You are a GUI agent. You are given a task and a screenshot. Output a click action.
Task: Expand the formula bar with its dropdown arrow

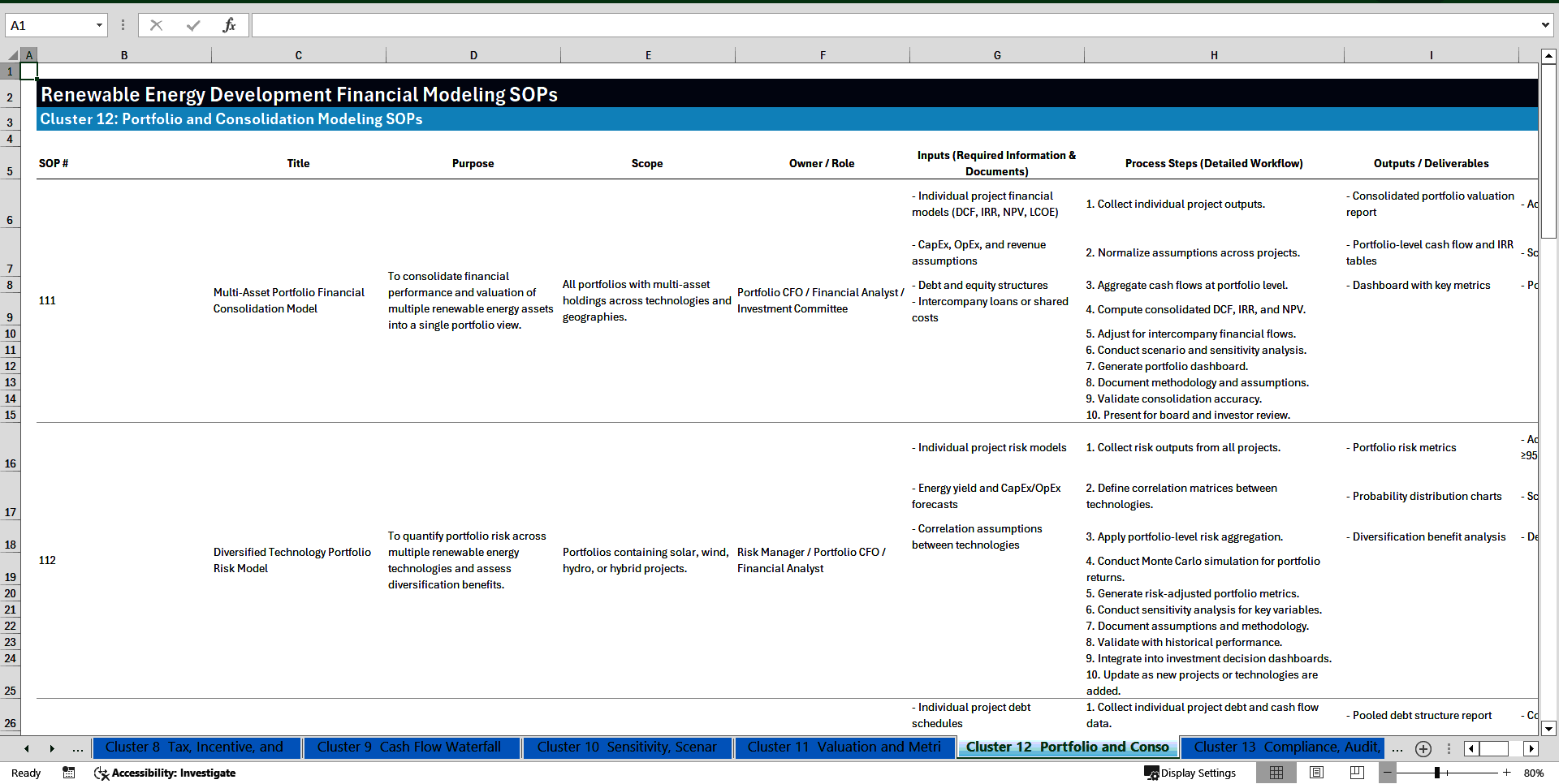pos(1547,25)
